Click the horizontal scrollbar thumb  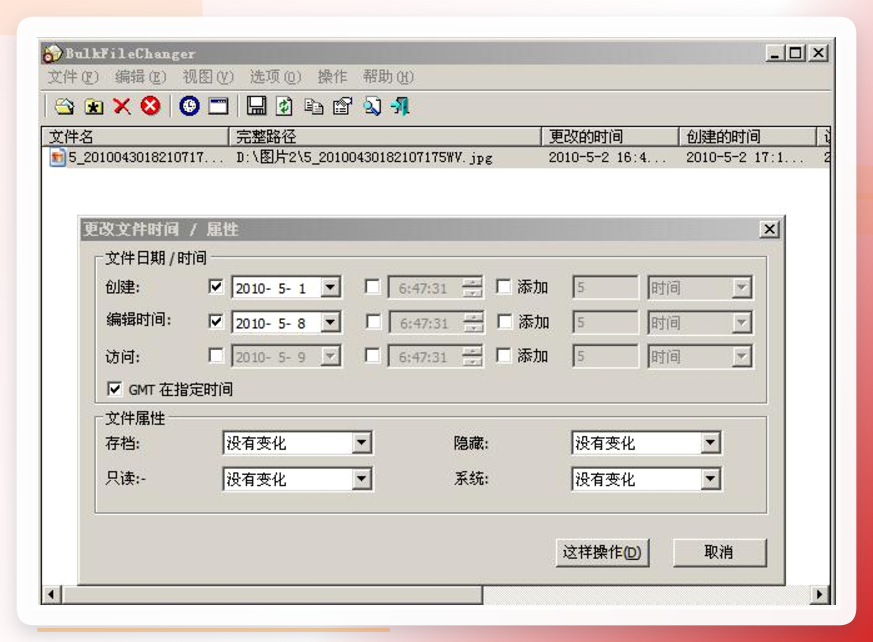272,595
